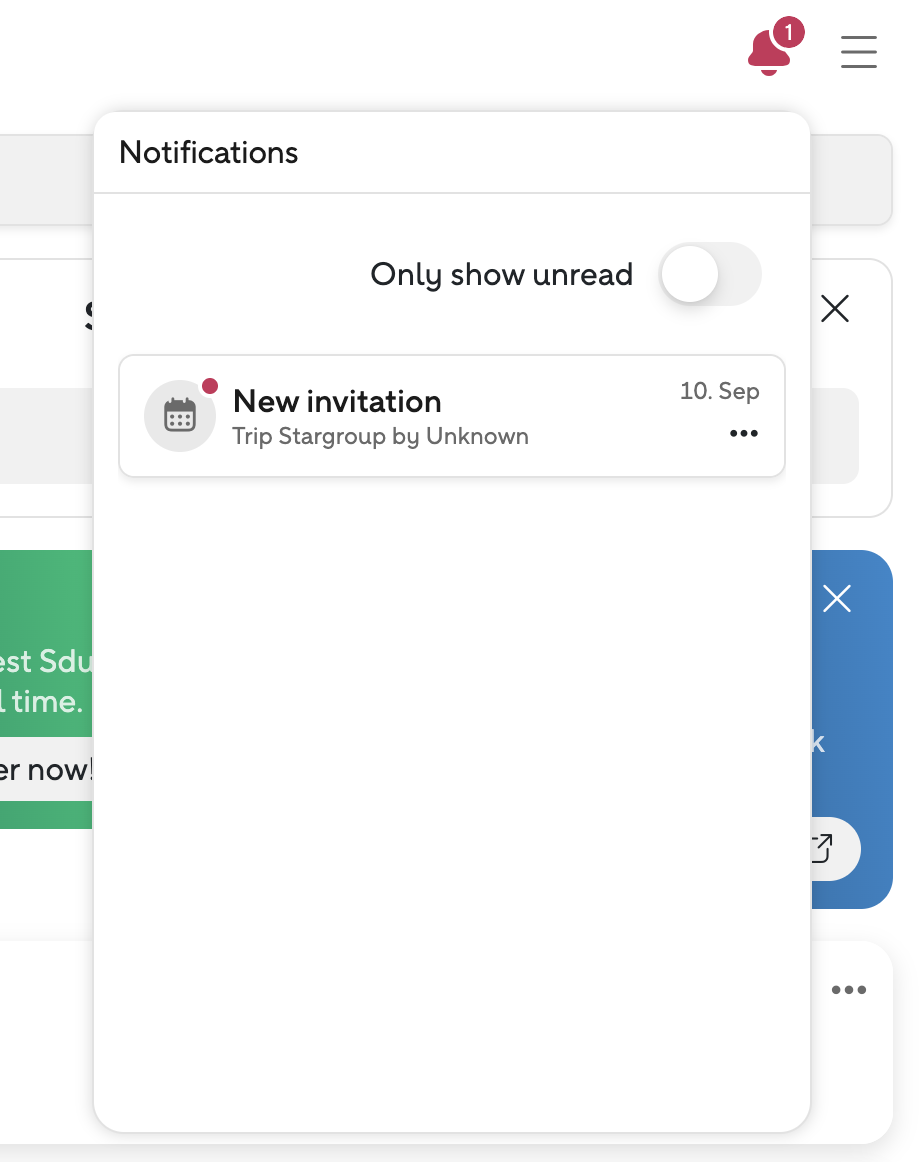
Task: Enable the Only show unread toggle
Action: point(710,274)
